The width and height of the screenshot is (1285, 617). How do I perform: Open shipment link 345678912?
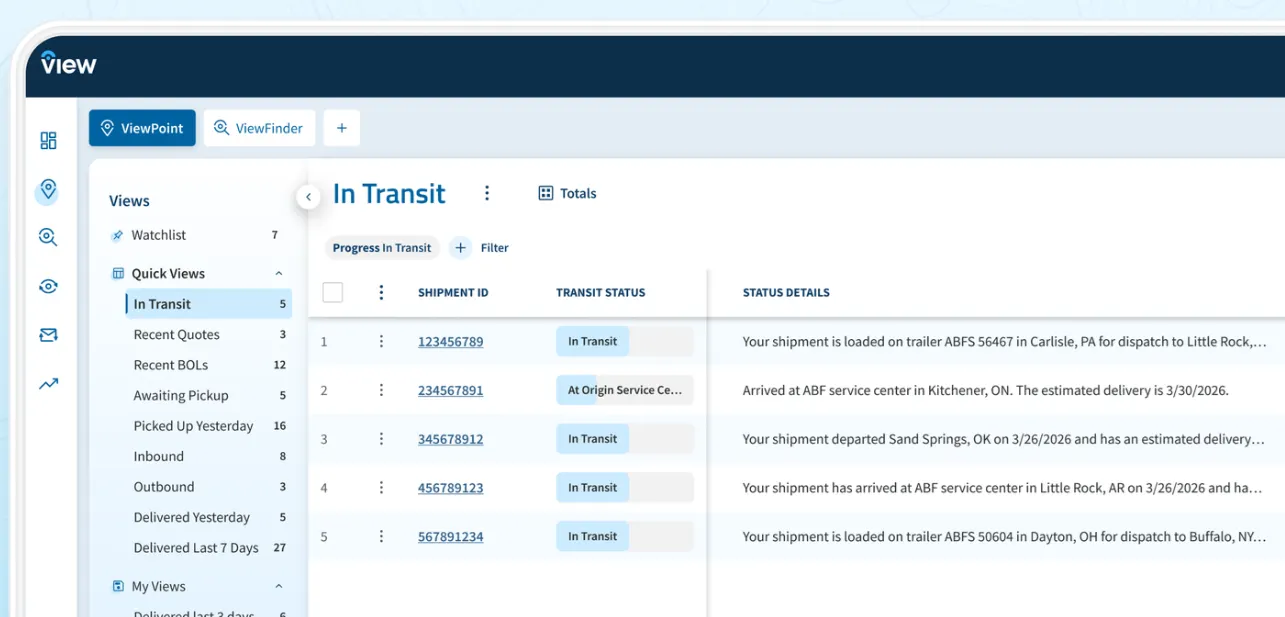450,439
